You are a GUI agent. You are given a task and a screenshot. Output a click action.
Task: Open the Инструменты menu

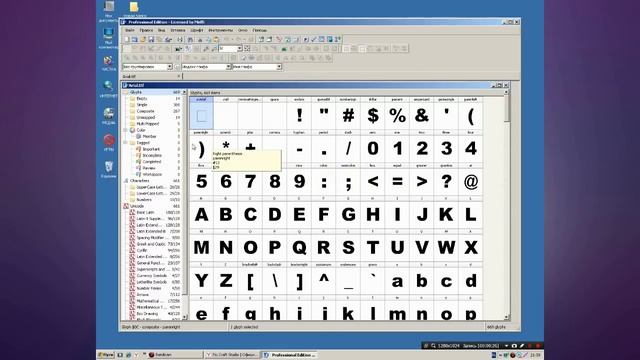(220, 30)
